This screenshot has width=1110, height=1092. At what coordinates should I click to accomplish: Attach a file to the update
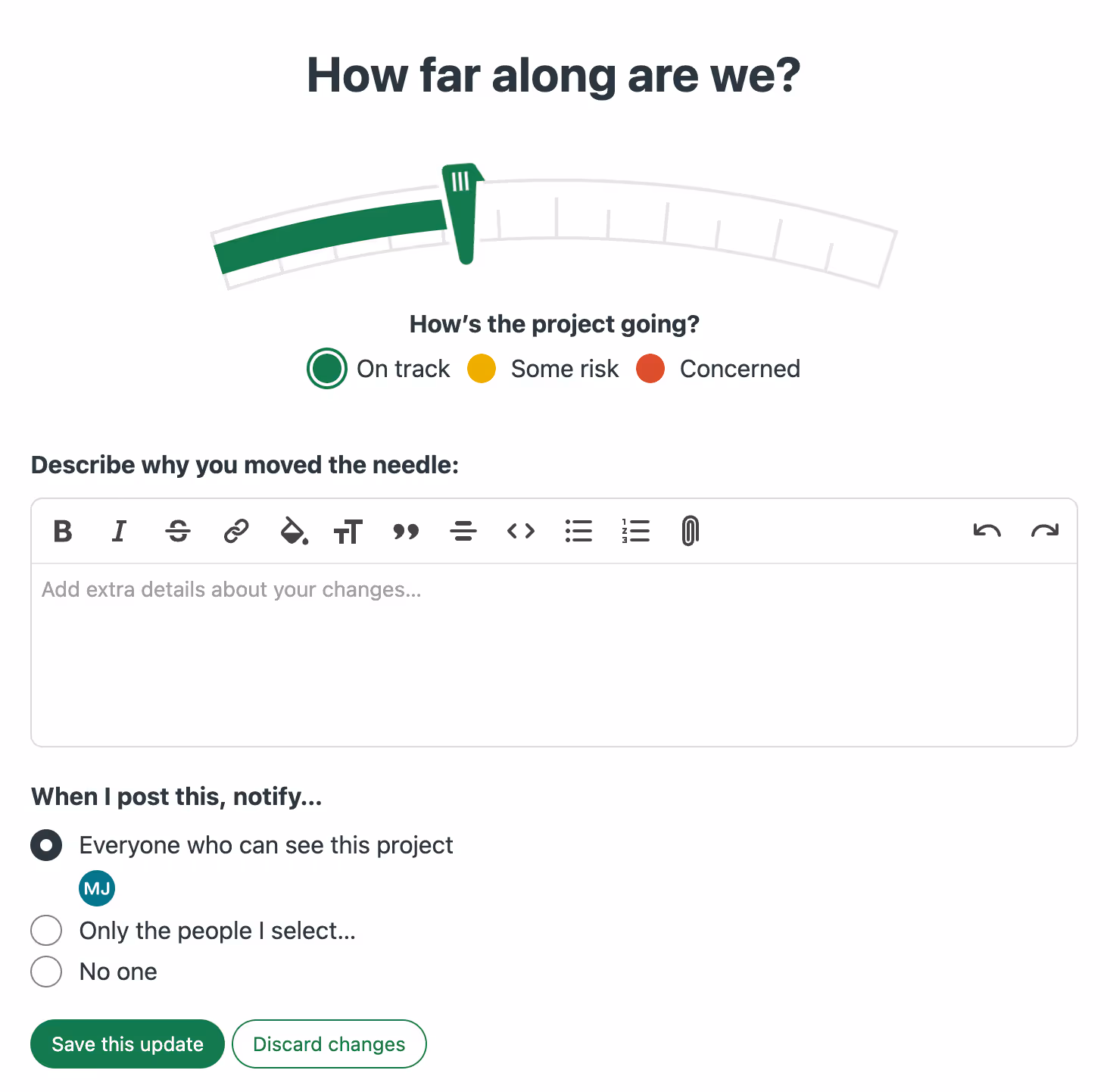[x=689, y=531]
